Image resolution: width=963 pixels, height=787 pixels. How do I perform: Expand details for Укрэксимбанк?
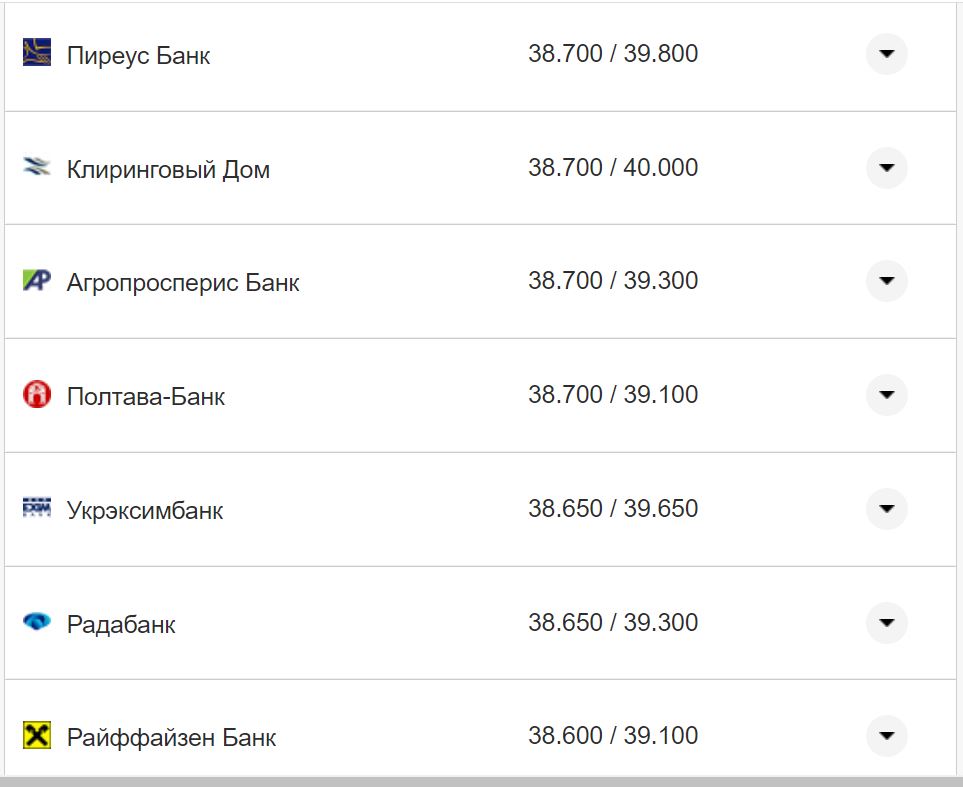(x=886, y=509)
